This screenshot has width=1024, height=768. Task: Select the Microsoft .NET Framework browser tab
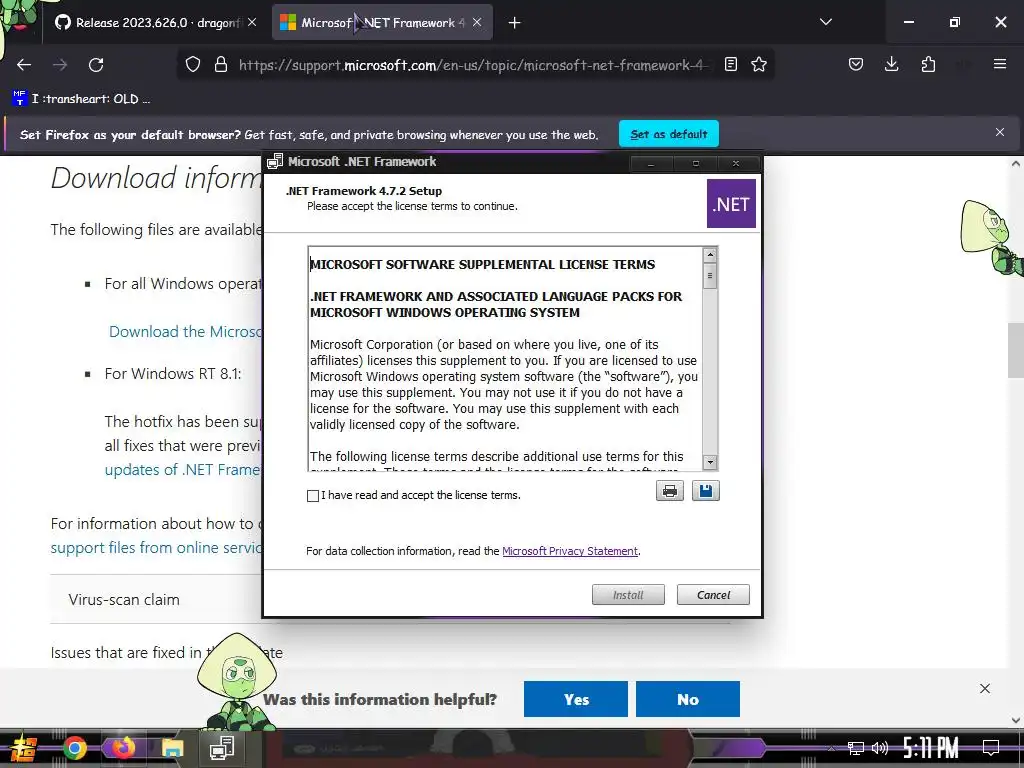click(382, 23)
